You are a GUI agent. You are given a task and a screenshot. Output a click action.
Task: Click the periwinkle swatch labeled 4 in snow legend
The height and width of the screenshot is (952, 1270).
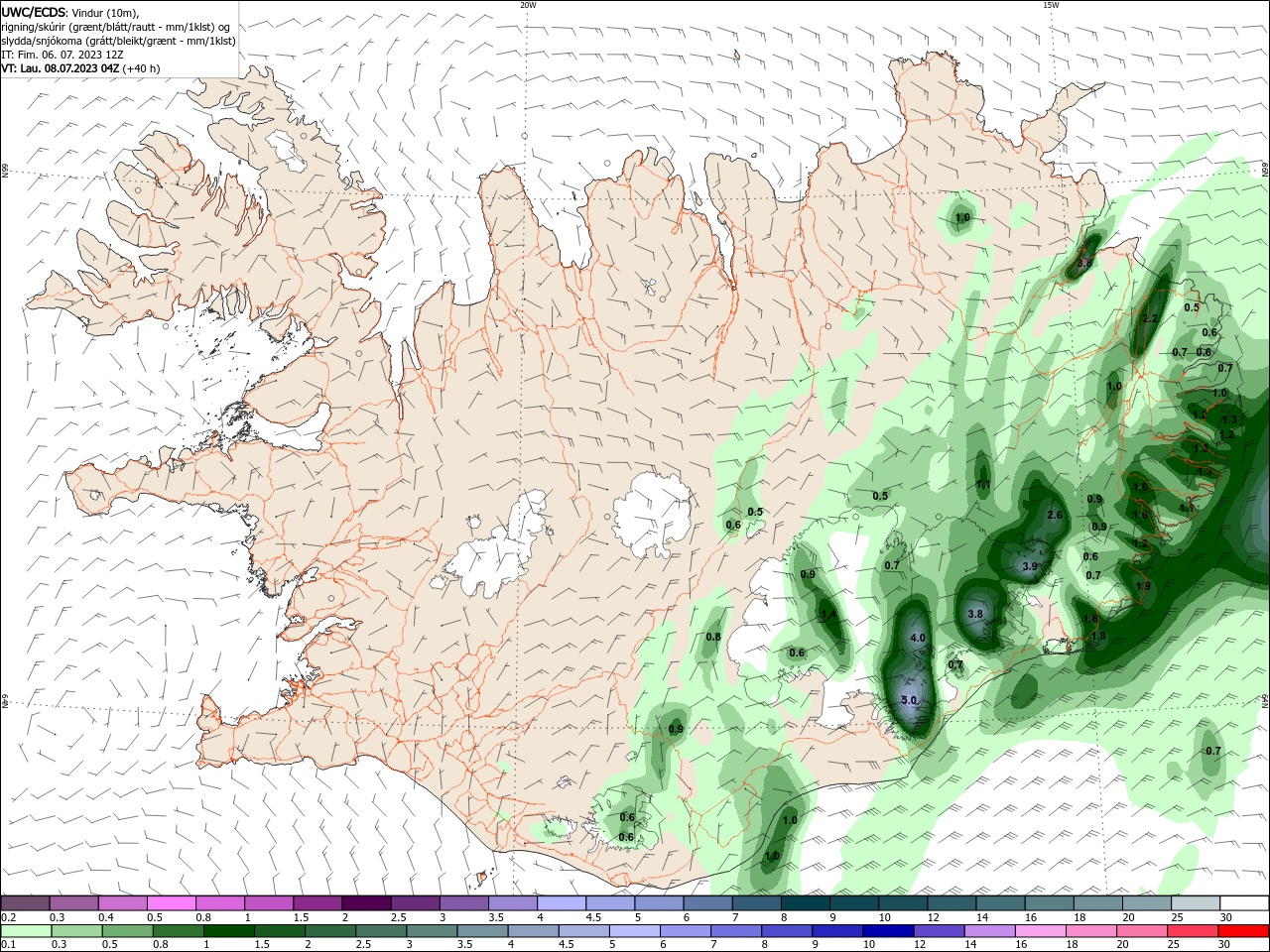click(561, 902)
